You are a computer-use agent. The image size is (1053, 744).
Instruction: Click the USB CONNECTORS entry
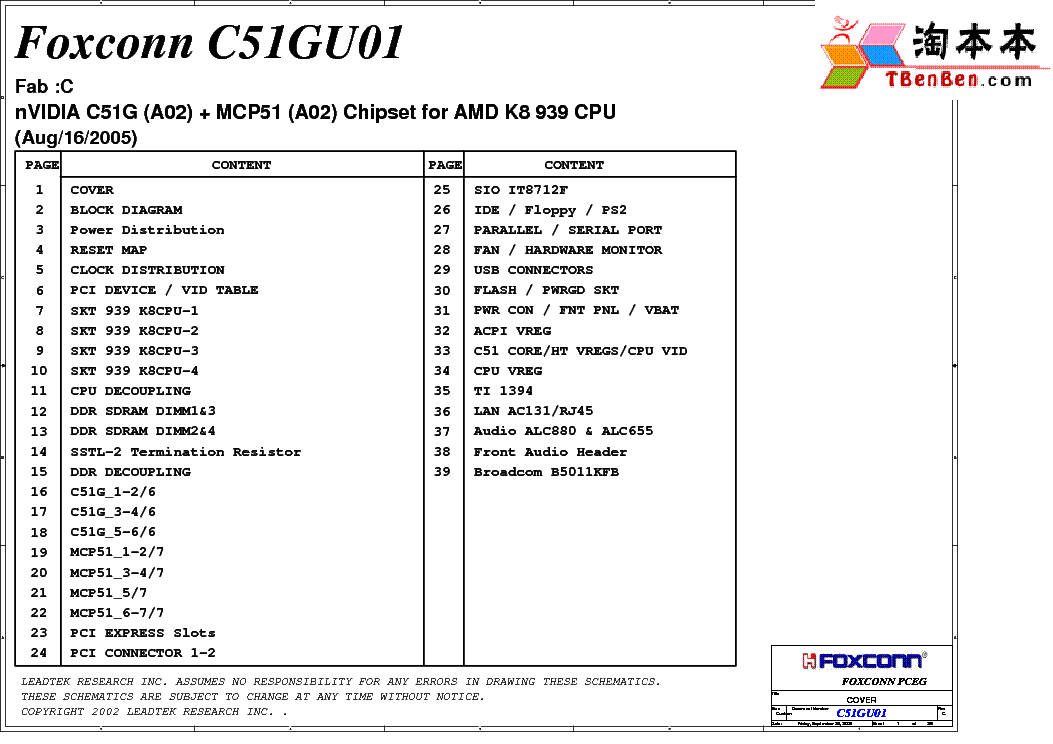[533, 270]
